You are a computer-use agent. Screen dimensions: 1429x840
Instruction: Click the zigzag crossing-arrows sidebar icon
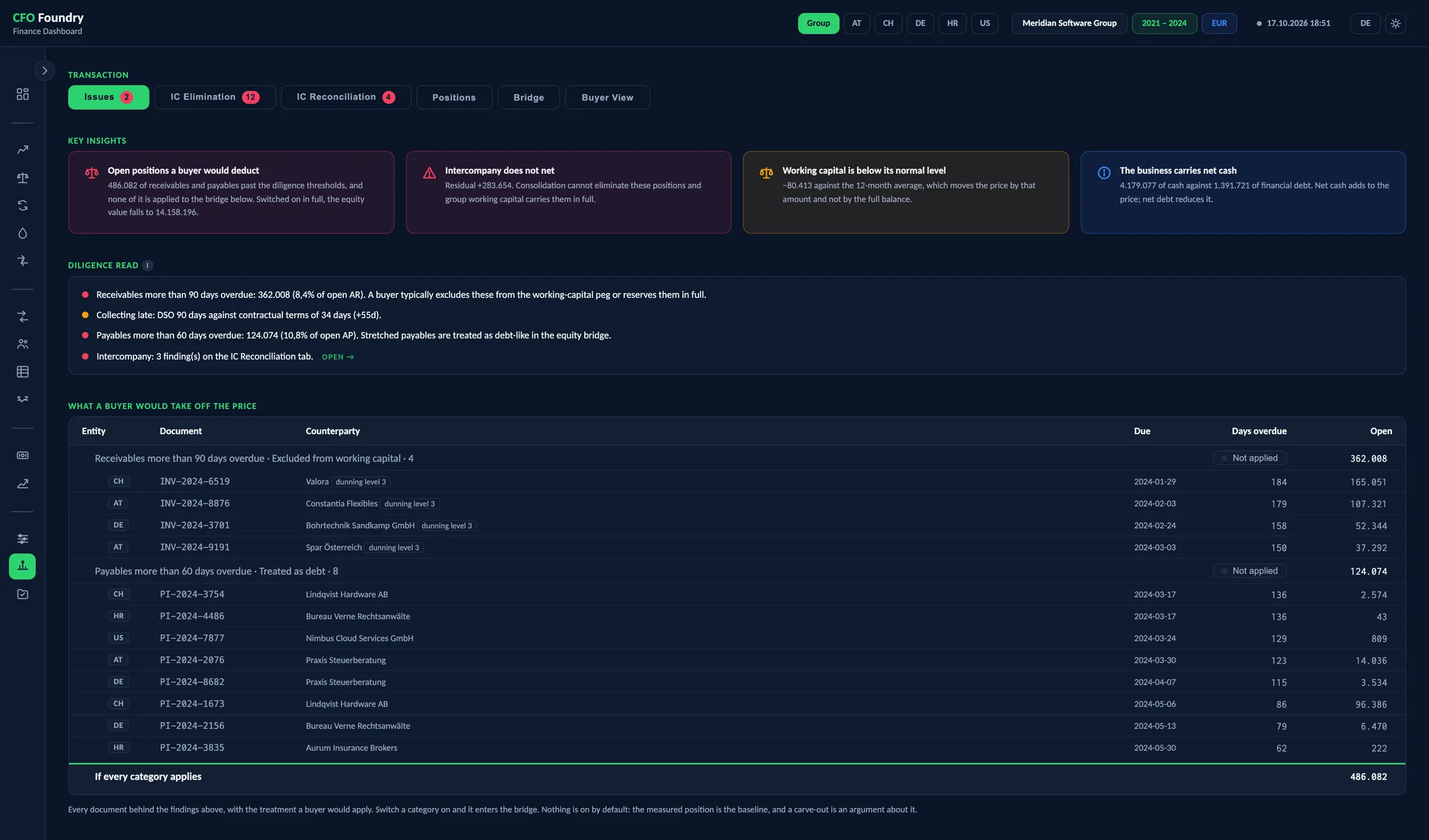pos(23,399)
